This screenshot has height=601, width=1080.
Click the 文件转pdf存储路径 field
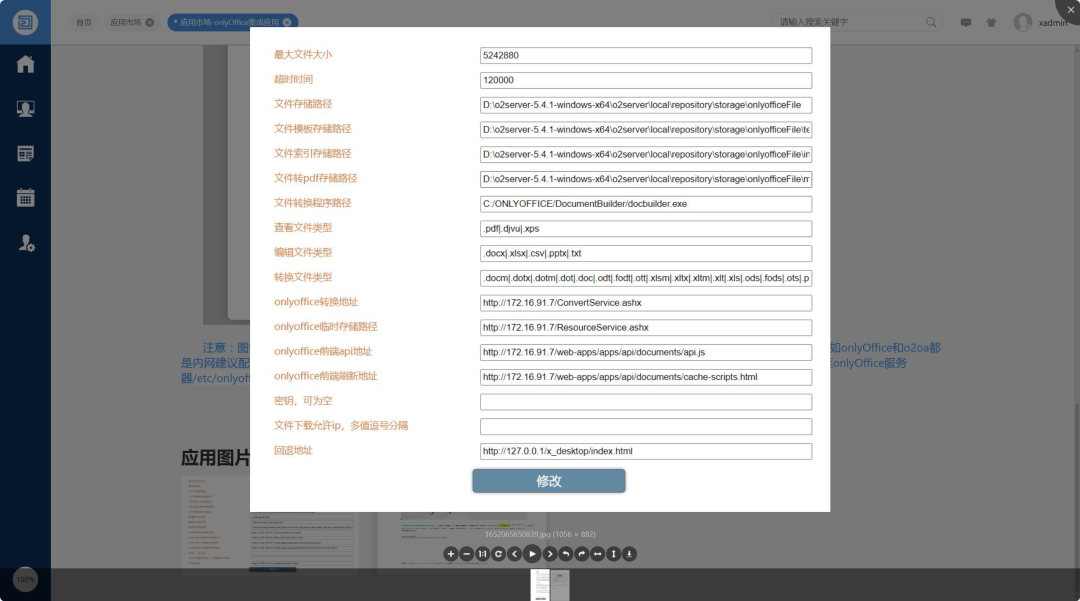click(x=645, y=179)
